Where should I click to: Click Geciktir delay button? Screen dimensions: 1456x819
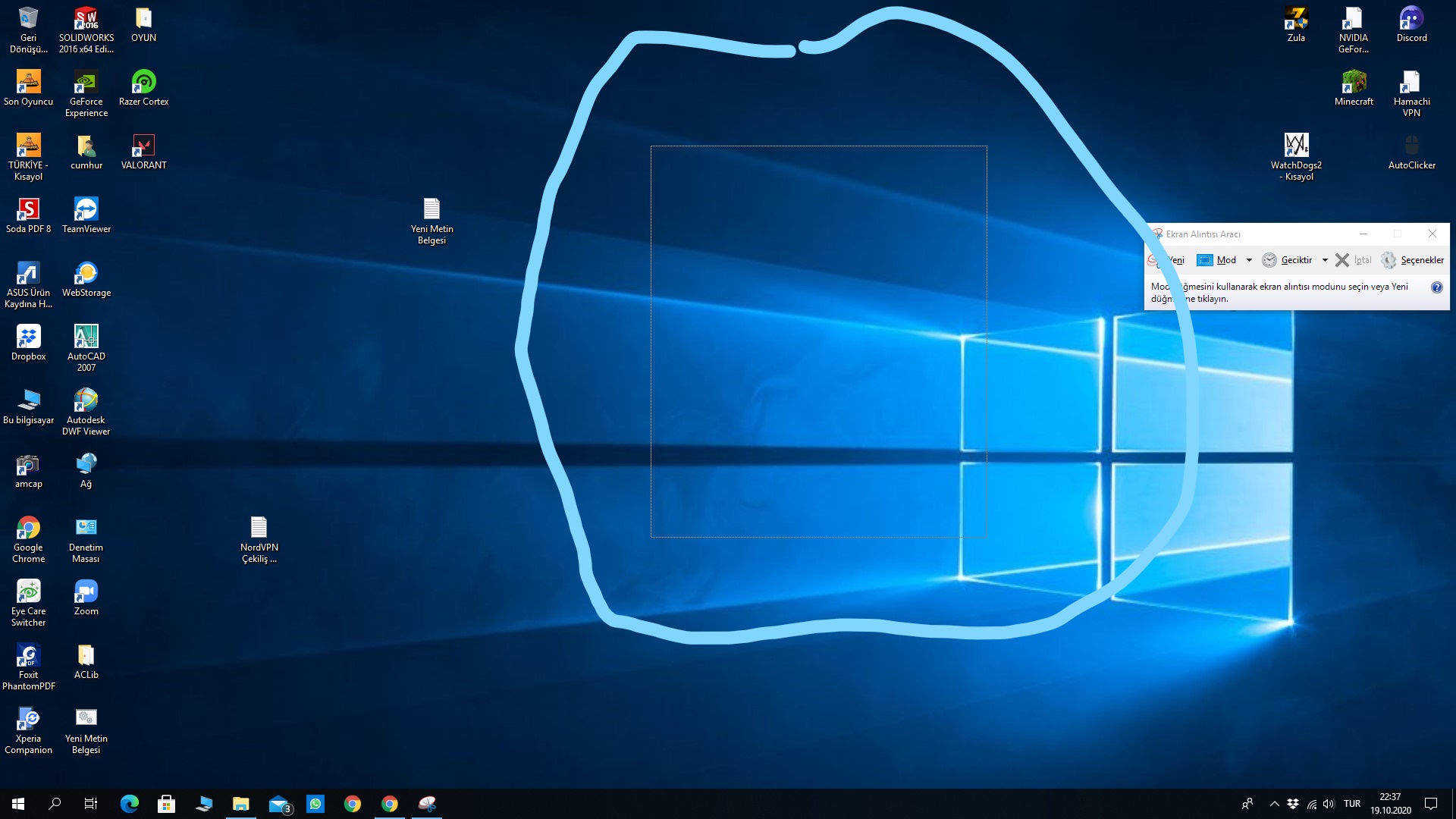[1287, 260]
